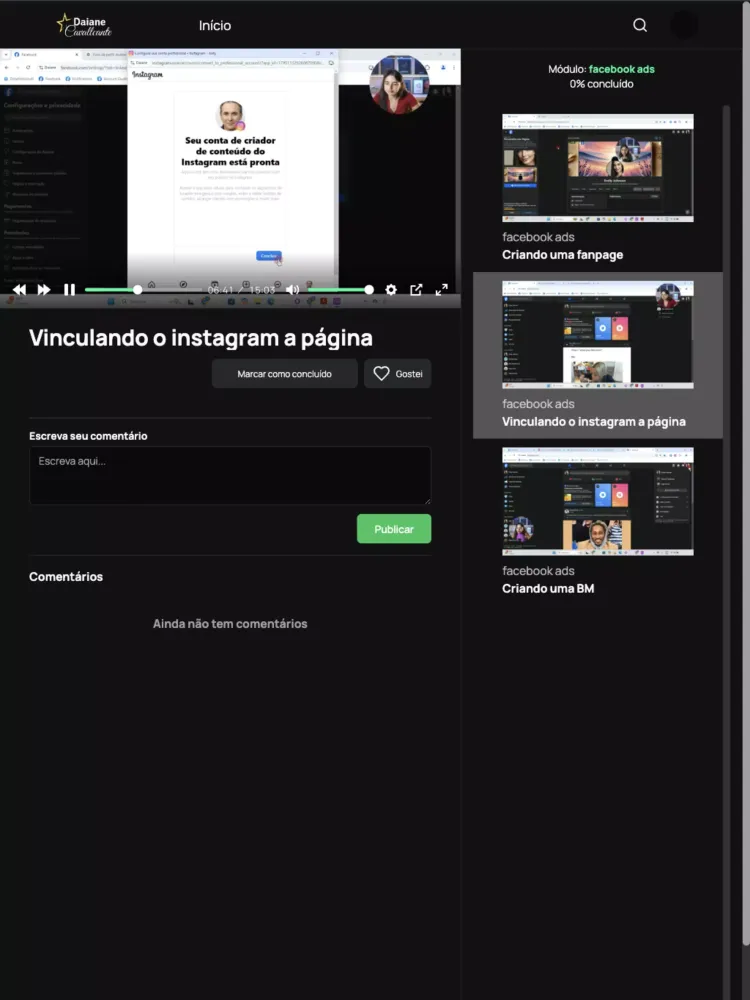The width and height of the screenshot is (750, 1000).
Task: Open the user profile avatar
Action: tap(684, 25)
